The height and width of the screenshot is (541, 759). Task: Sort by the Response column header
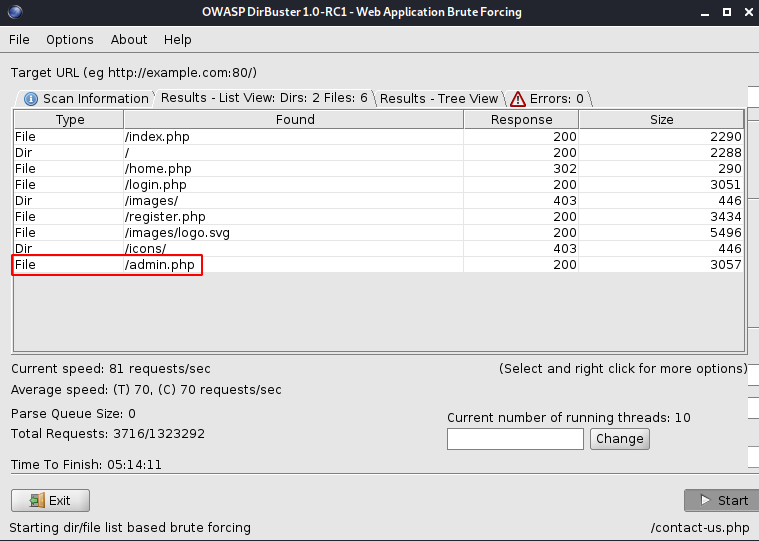click(x=521, y=120)
